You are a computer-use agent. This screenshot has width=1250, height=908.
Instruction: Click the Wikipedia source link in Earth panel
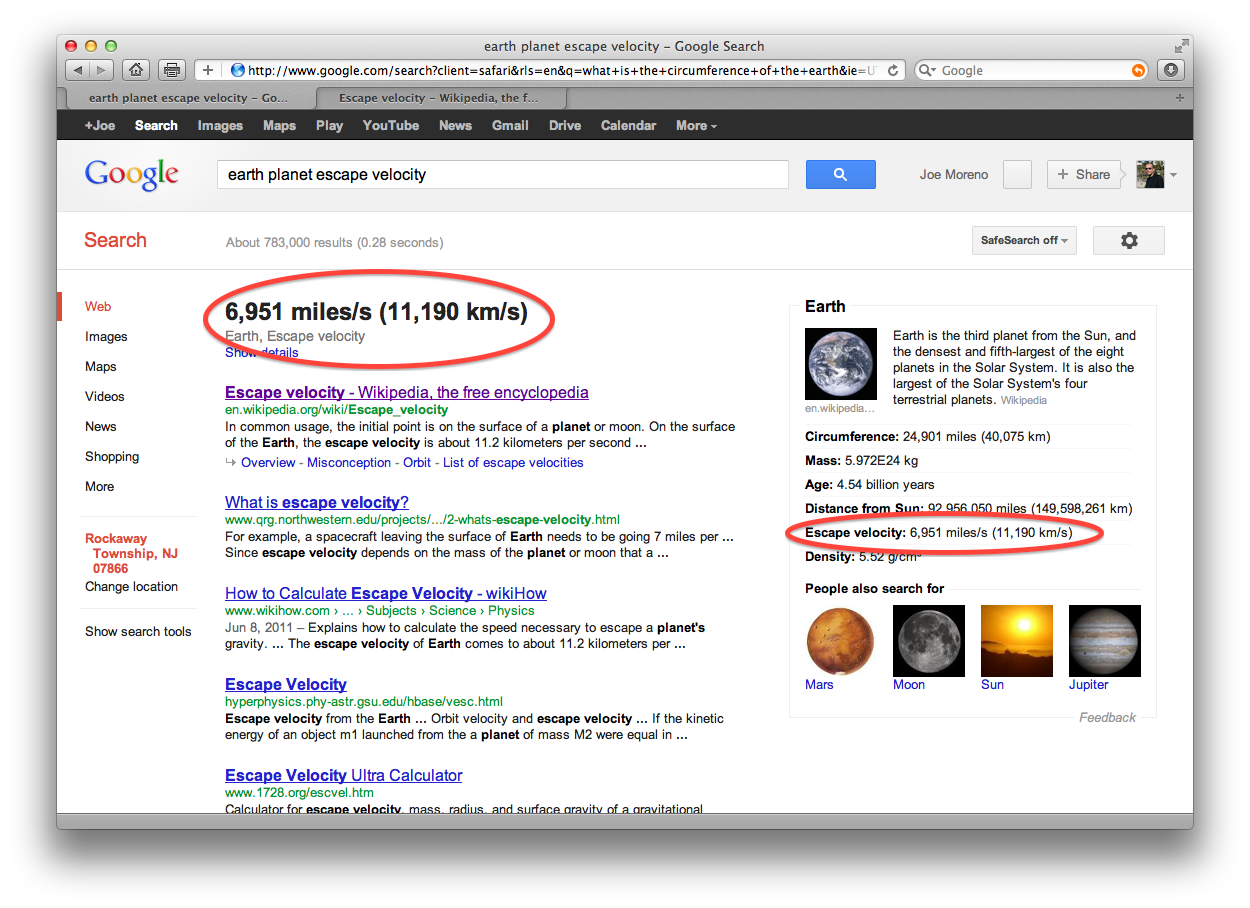tap(1024, 400)
